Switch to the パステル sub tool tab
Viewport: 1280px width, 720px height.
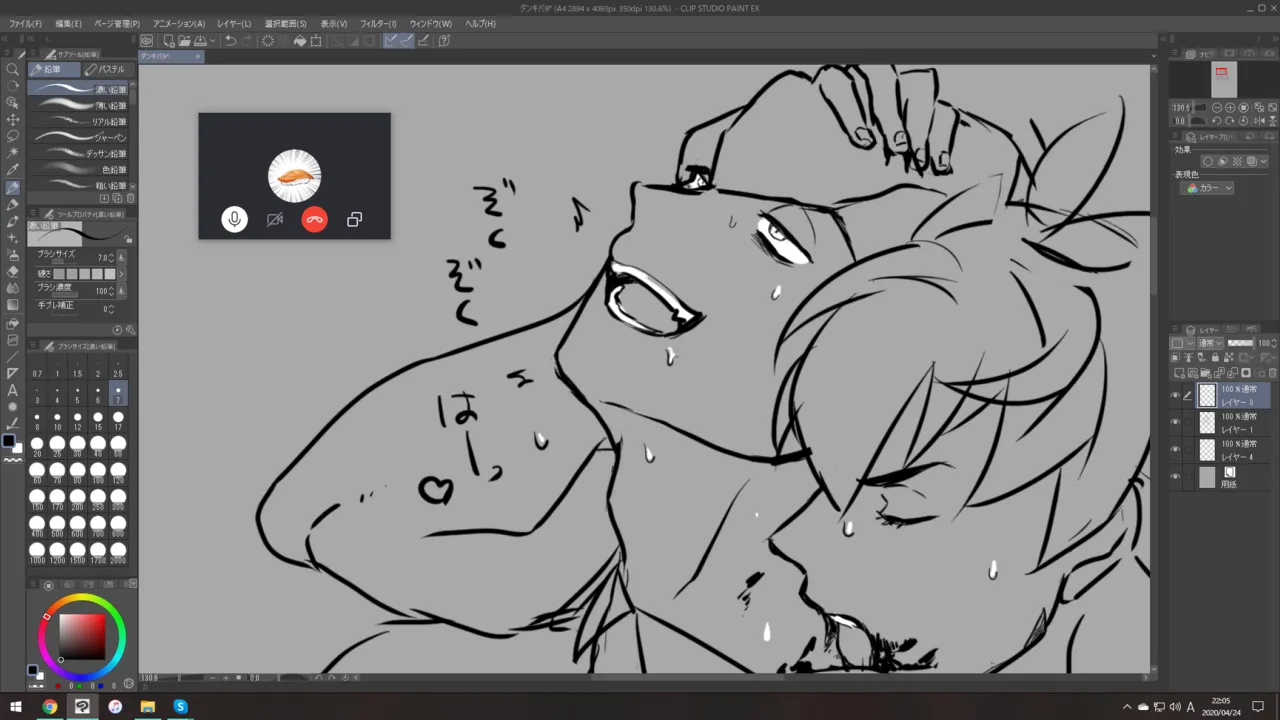click(x=106, y=70)
